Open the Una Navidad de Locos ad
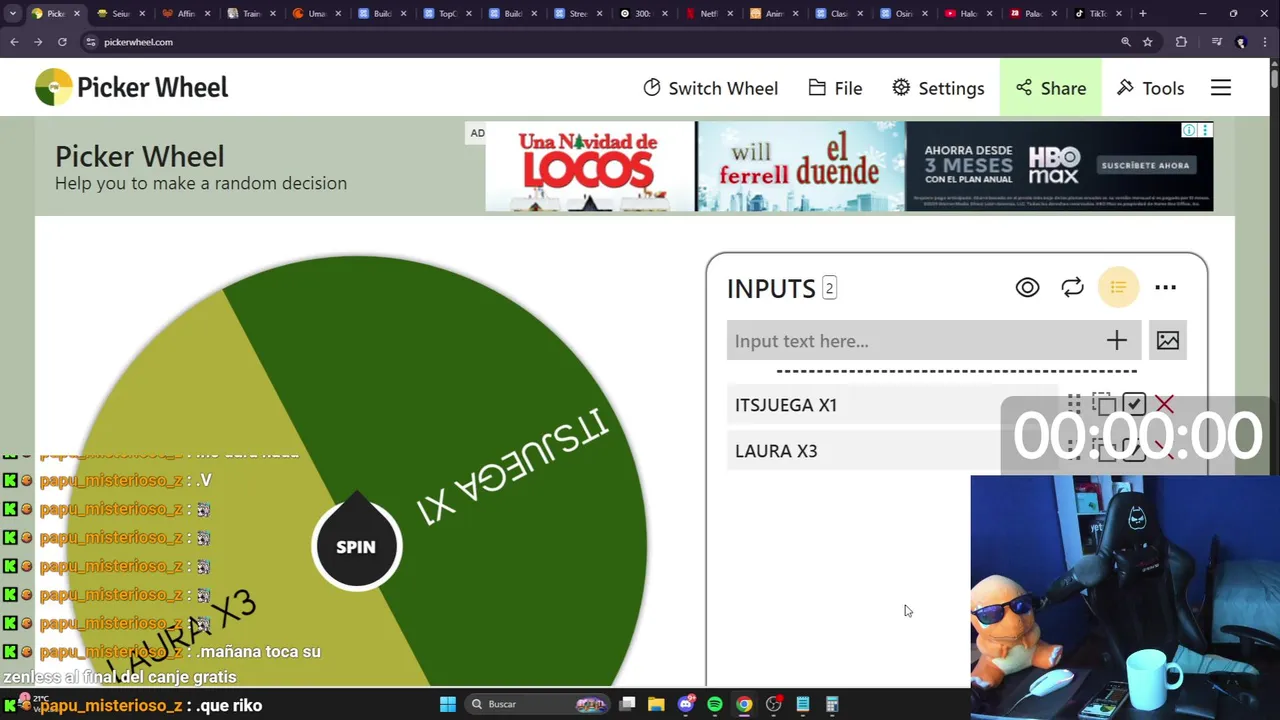1280x720 pixels. pos(590,166)
